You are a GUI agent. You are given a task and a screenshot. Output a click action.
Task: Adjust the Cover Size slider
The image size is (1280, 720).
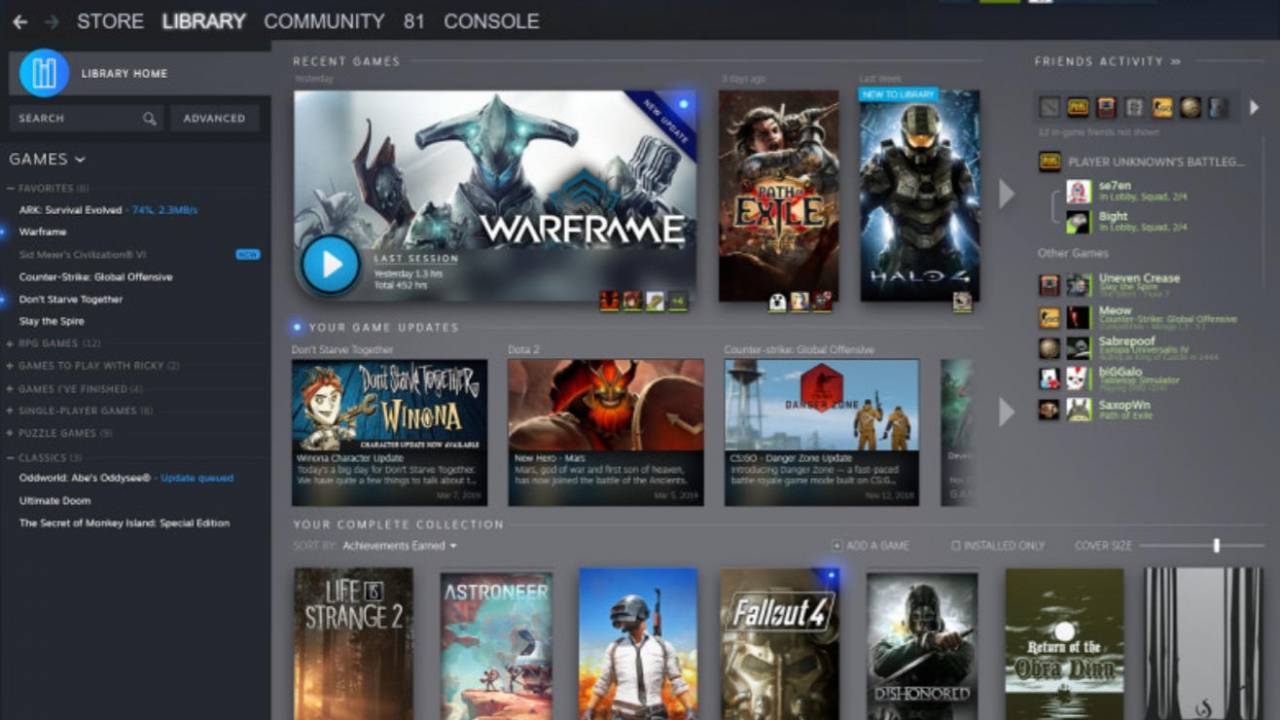point(1216,546)
